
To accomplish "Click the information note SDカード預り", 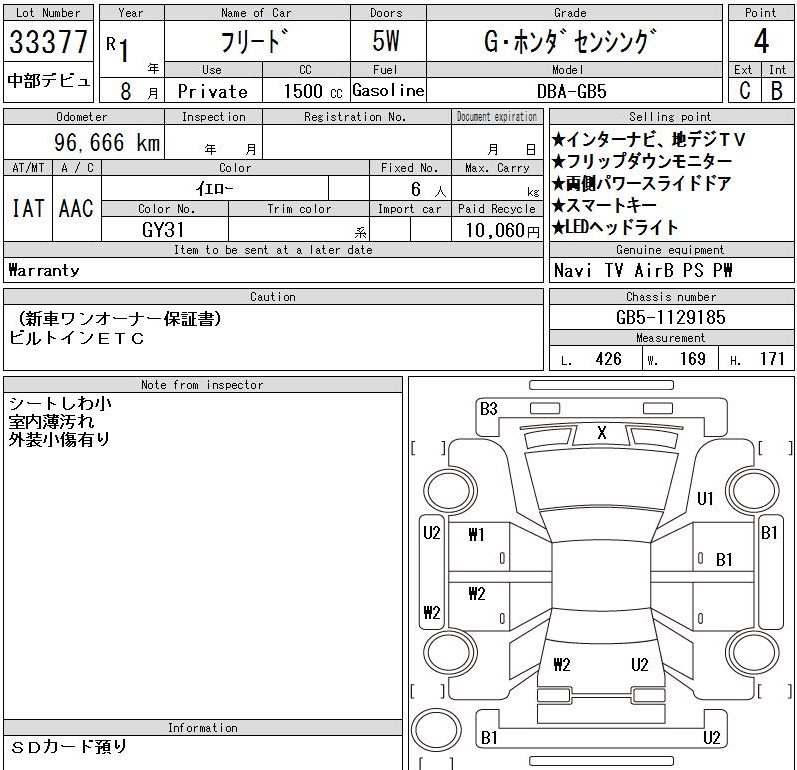I will (68, 747).
